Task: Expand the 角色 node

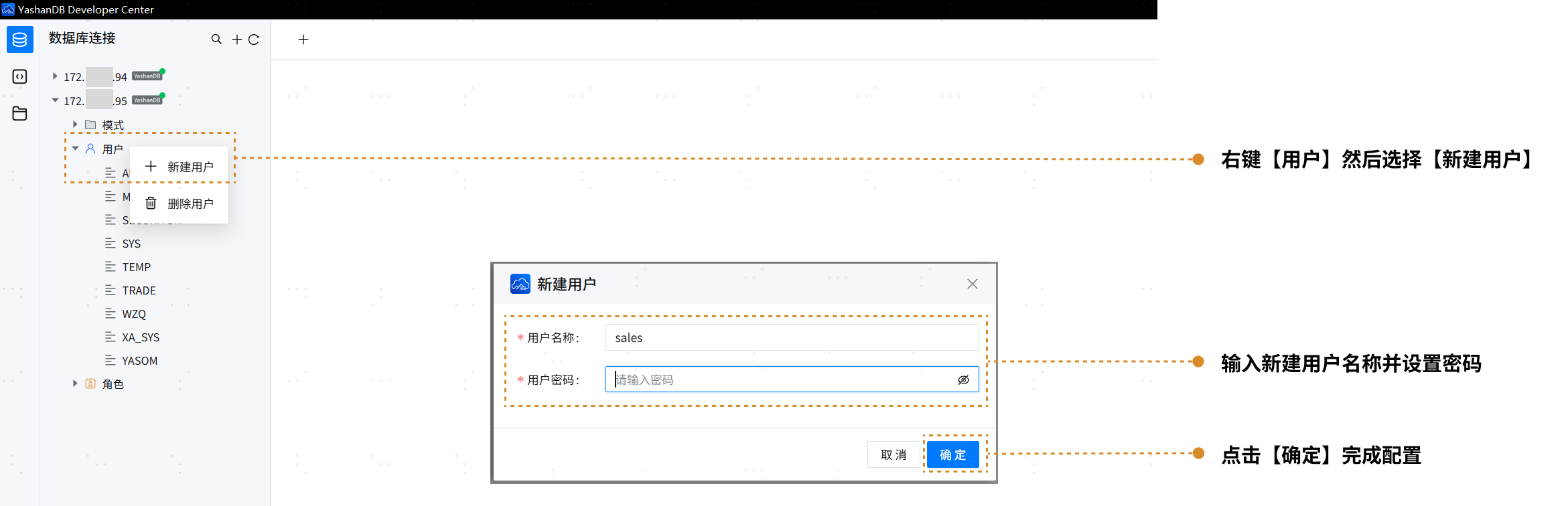Action: 75,384
